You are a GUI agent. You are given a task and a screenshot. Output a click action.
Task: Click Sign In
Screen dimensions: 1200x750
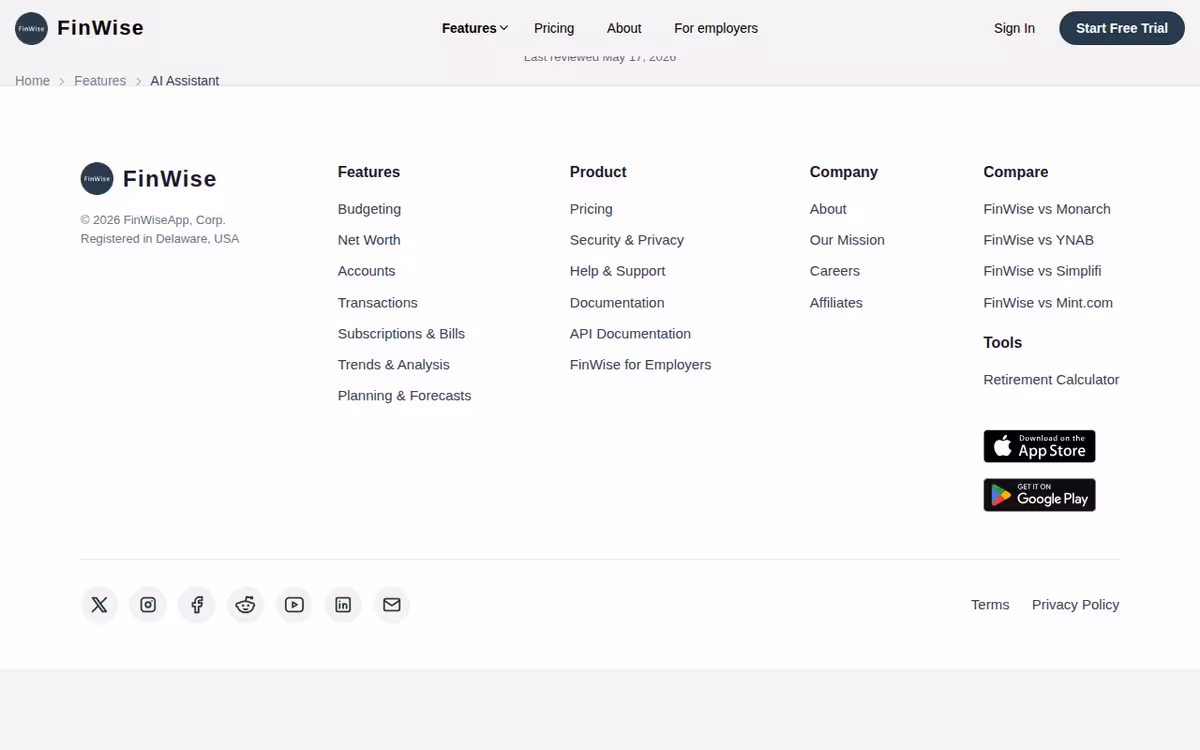click(x=1014, y=28)
